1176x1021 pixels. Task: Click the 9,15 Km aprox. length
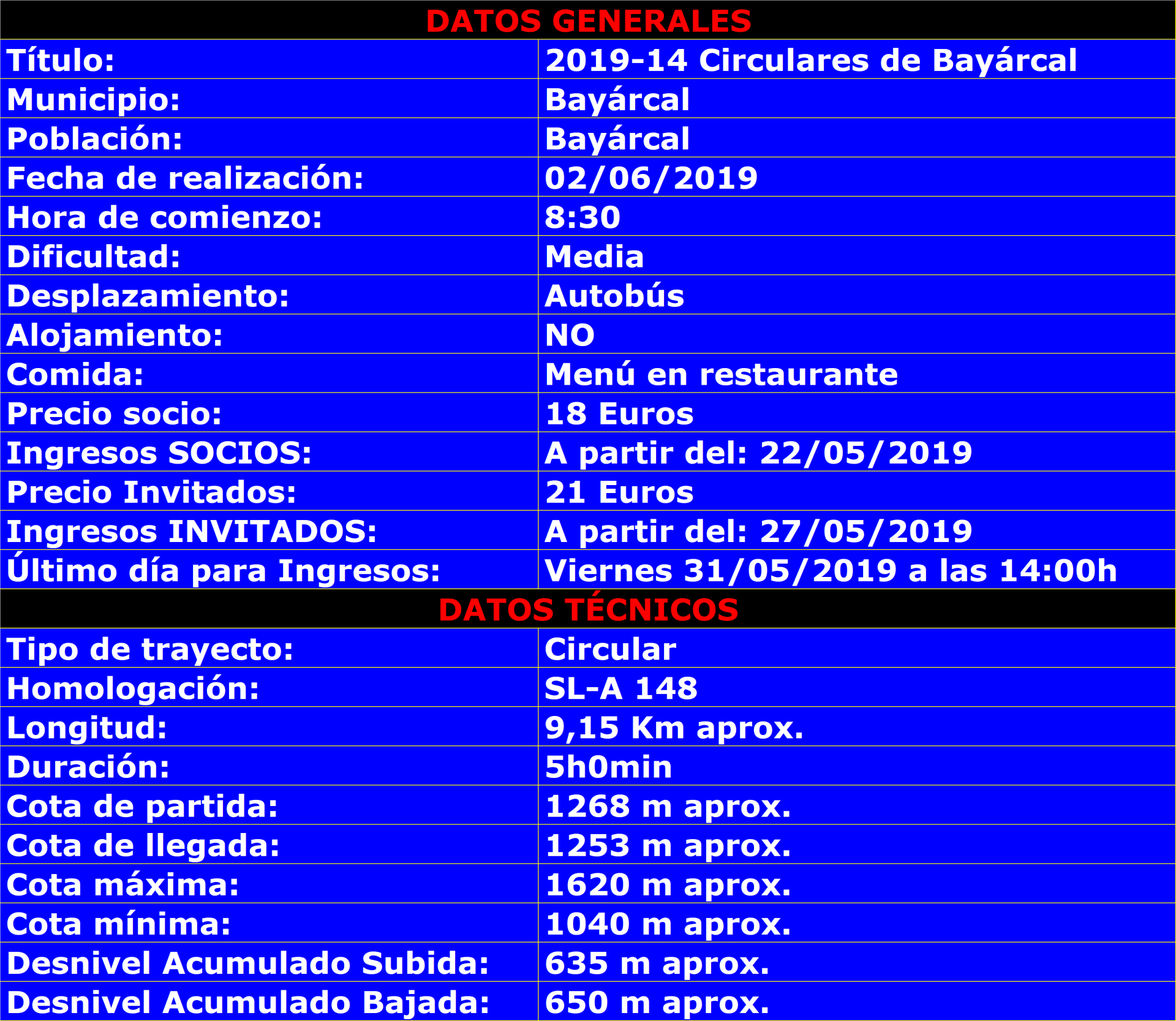coord(674,727)
